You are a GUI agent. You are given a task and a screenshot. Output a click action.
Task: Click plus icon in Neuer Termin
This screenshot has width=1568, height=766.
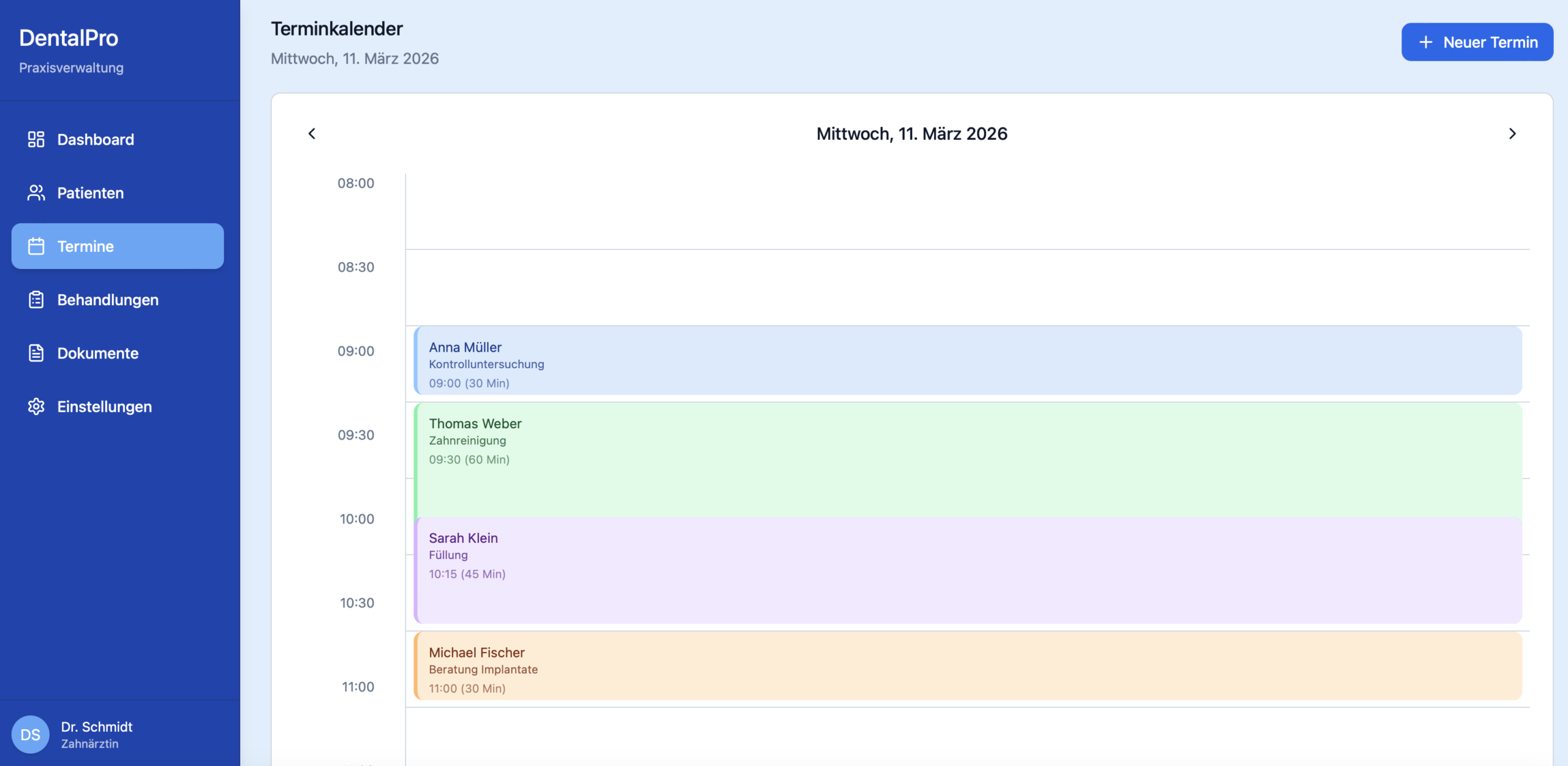click(1426, 42)
